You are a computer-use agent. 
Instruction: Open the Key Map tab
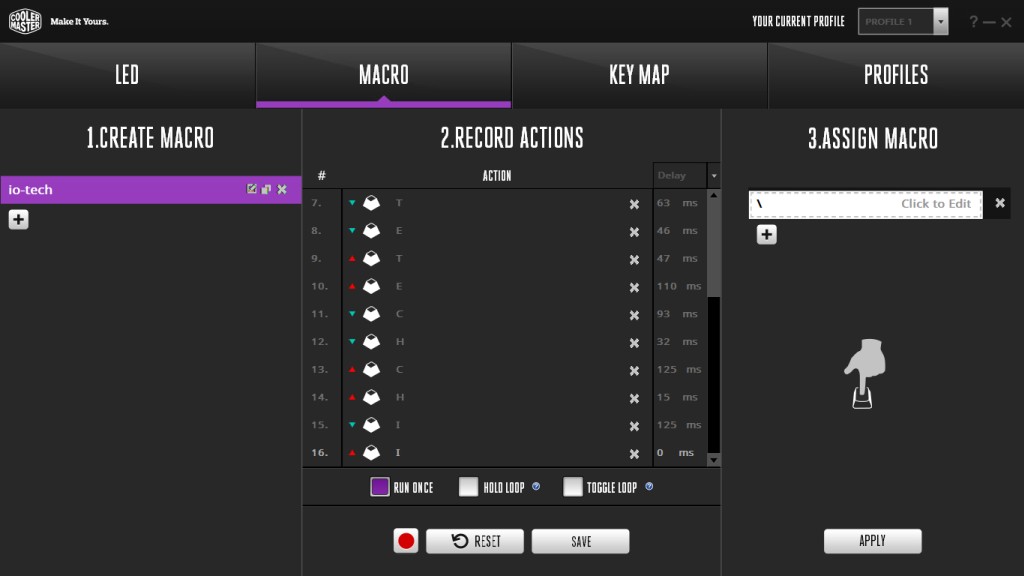tap(639, 75)
